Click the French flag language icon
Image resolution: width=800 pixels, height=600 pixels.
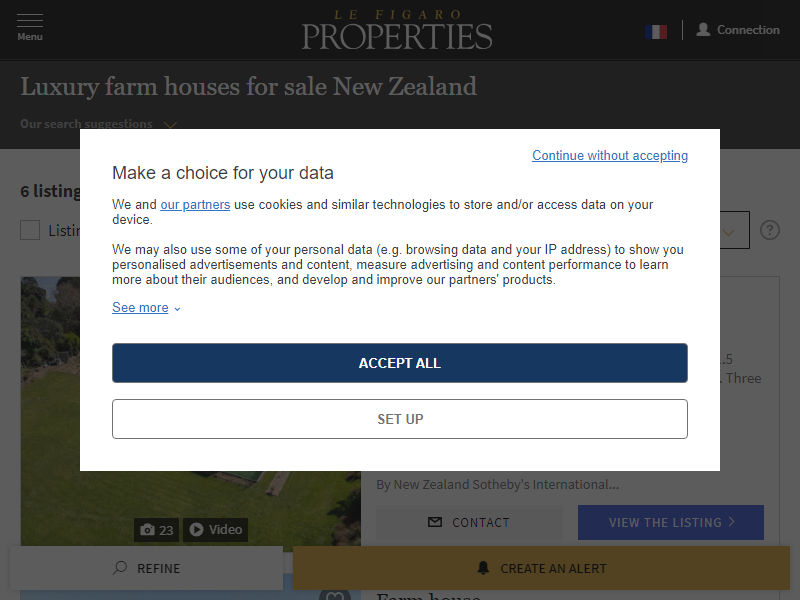click(656, 31)
